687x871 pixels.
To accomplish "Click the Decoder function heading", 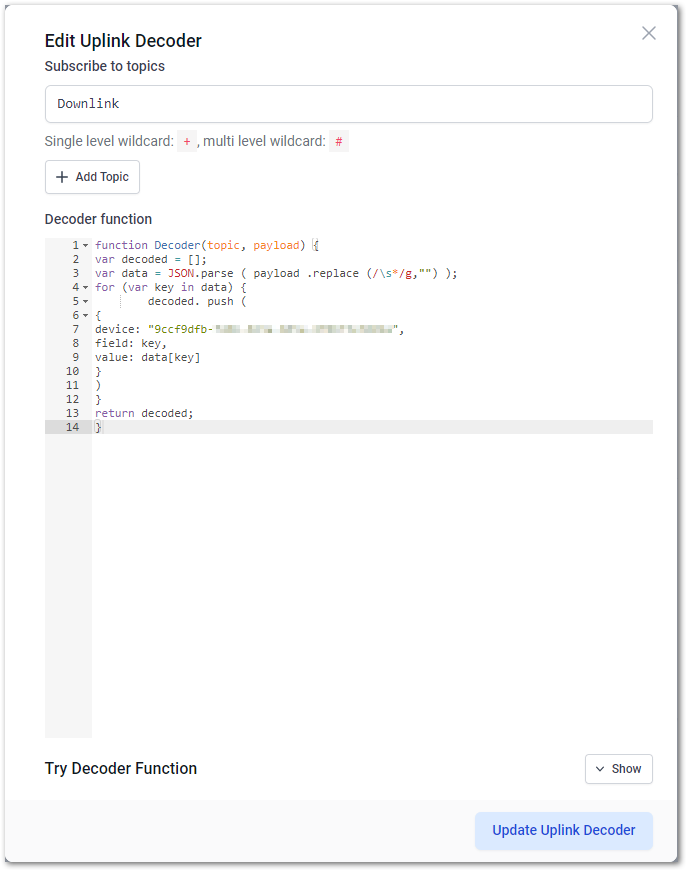I will [x=98, y=219].
